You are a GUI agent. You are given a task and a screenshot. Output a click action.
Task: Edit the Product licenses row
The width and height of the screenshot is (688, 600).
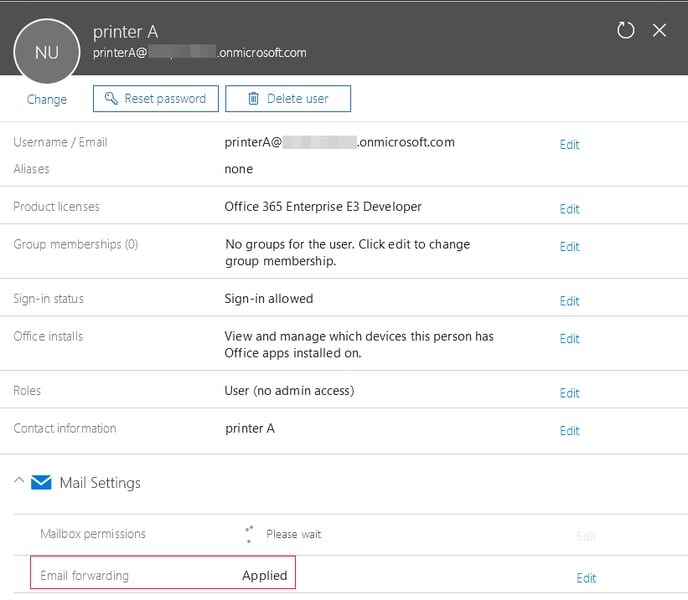[569, 209]
